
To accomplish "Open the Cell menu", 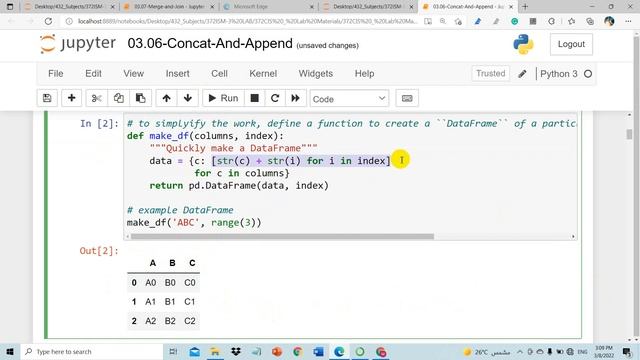I will (219, 73).
